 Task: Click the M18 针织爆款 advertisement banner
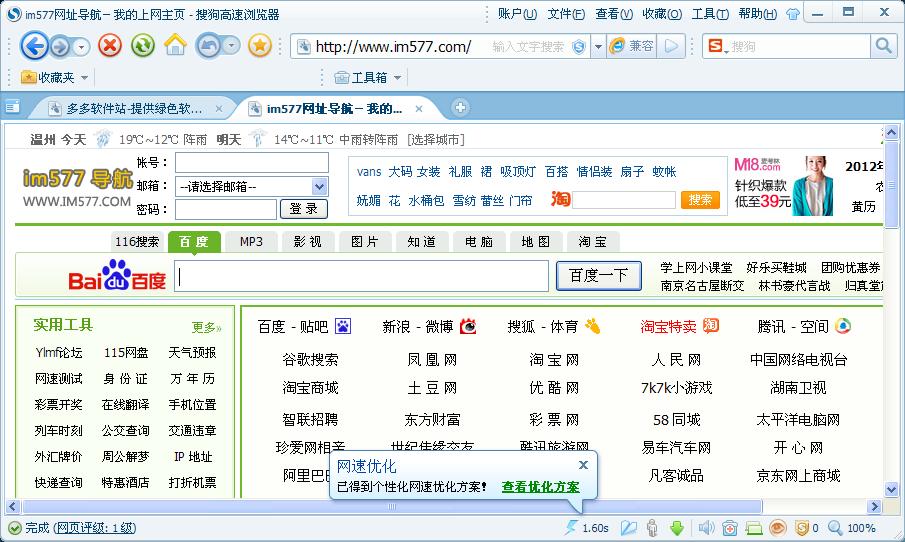pyautogui.click(x=784, y=185)
